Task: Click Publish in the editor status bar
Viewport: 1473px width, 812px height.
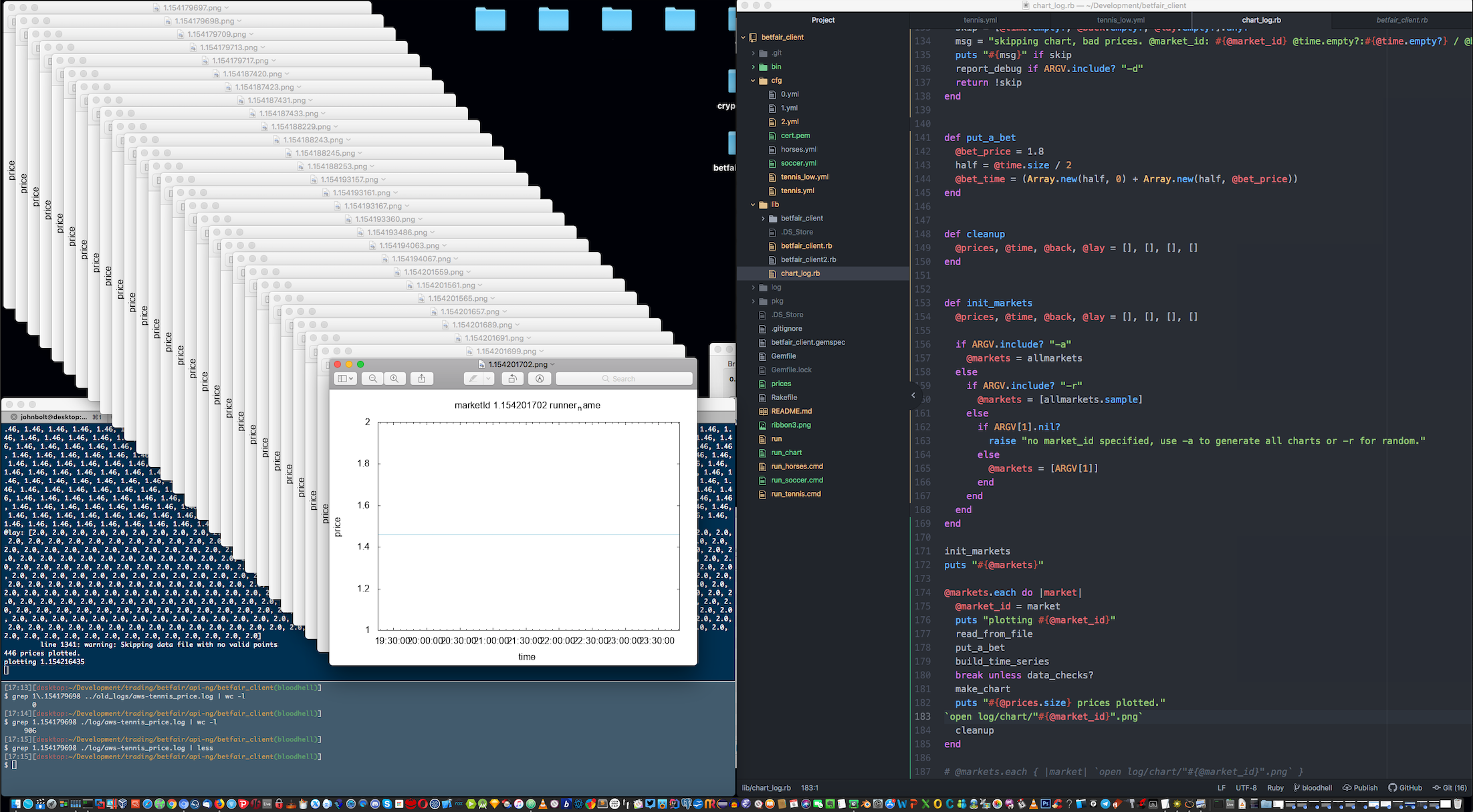Action: coord(1360,788)
